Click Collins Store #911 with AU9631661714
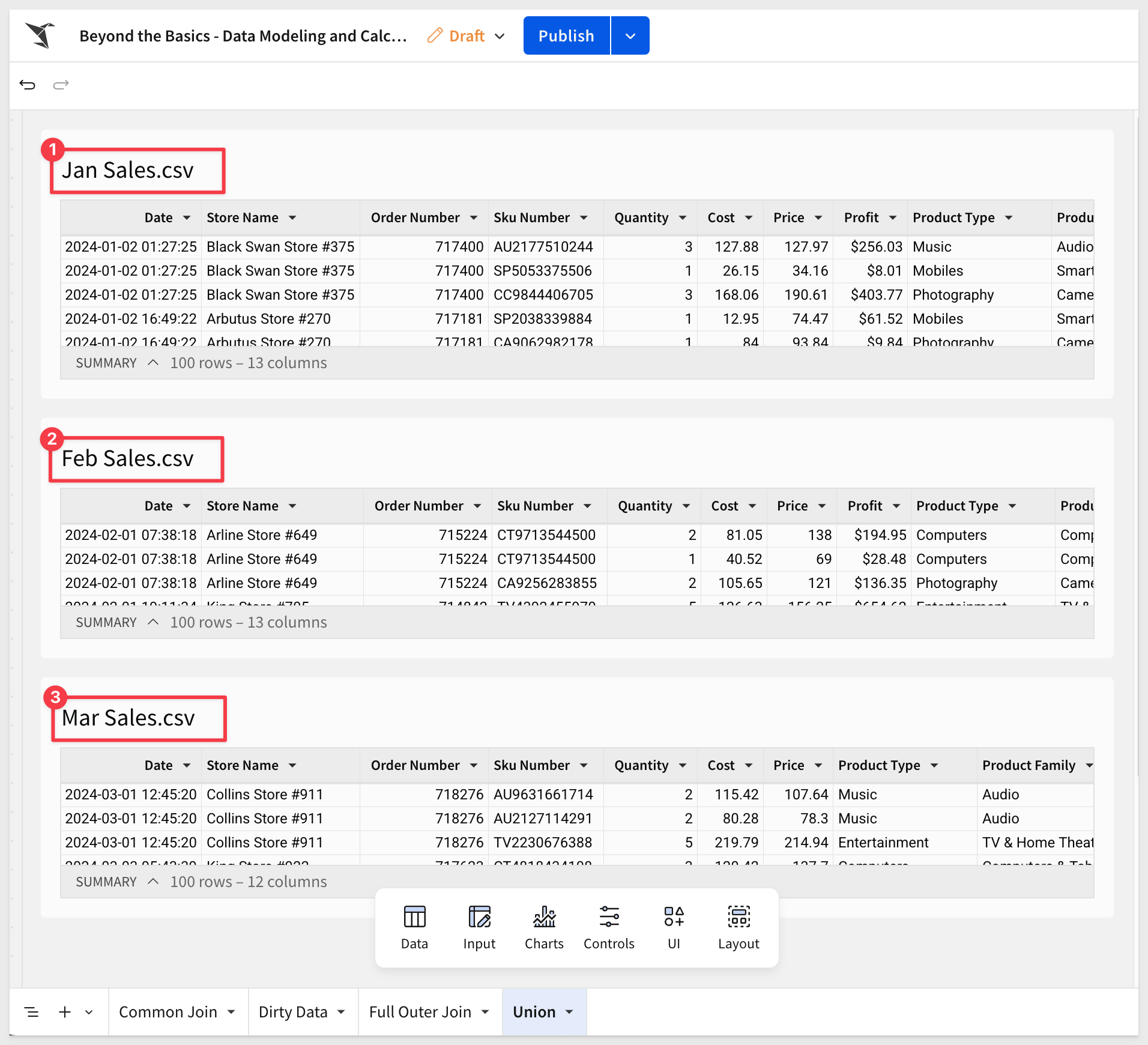Image resolution: width=1148 pixels, height=1045 pixels. click(x=280, y=795)
